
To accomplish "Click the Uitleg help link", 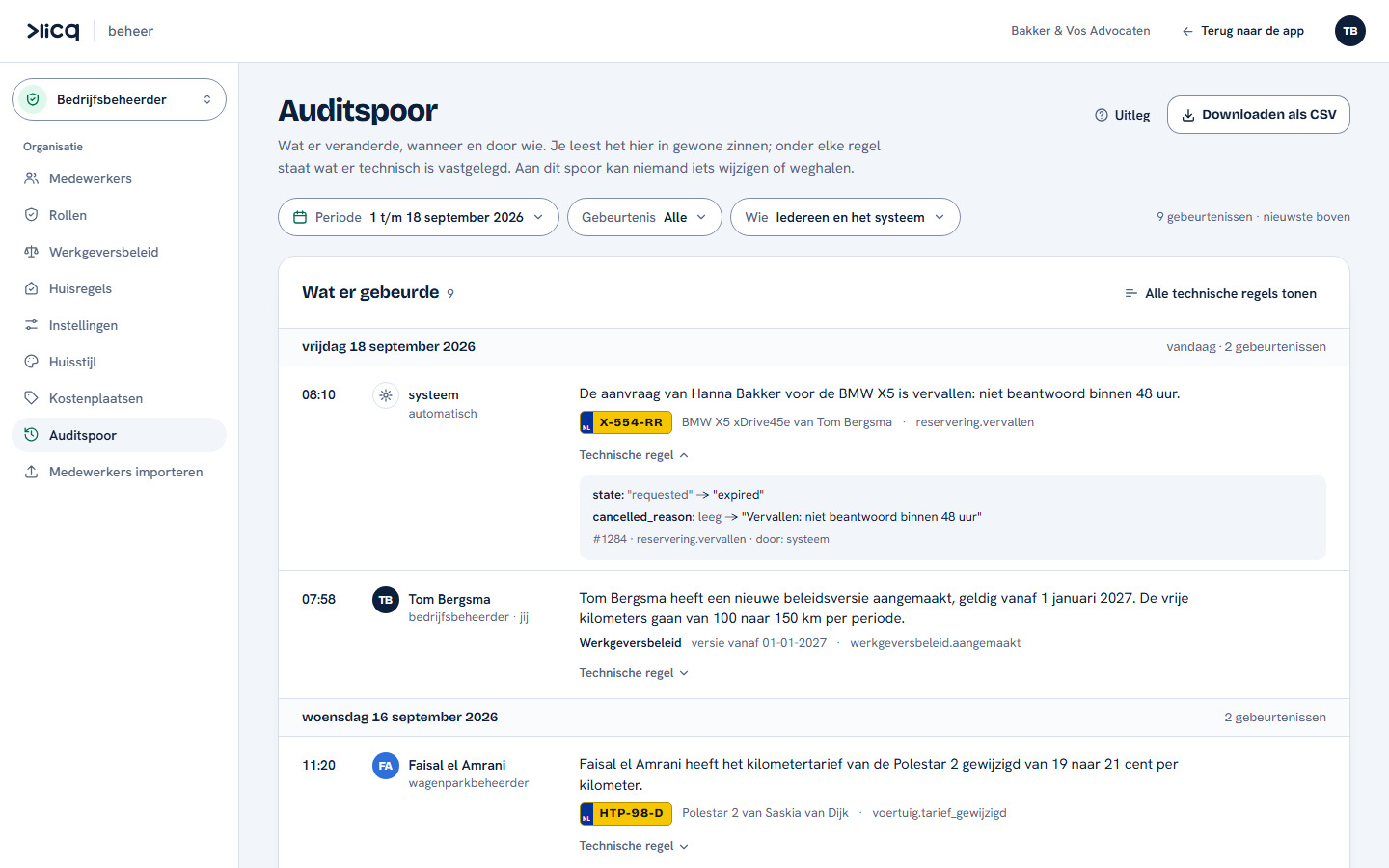I will tap(1123, 115).
